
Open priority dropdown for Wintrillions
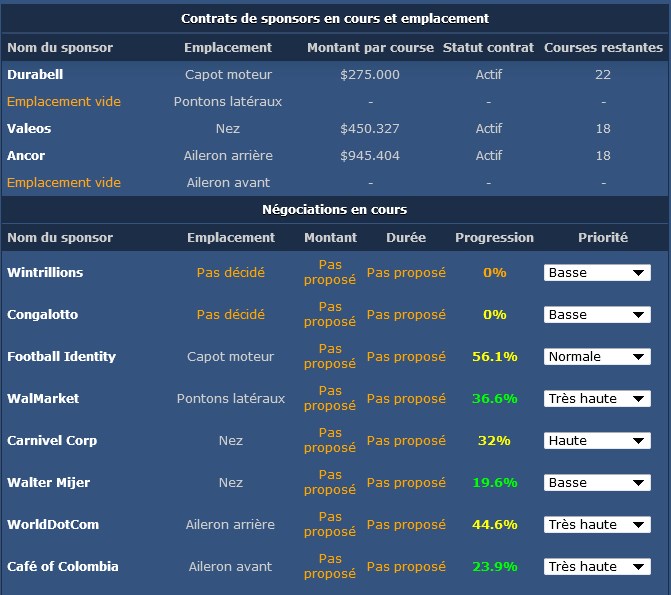(597, 273)
